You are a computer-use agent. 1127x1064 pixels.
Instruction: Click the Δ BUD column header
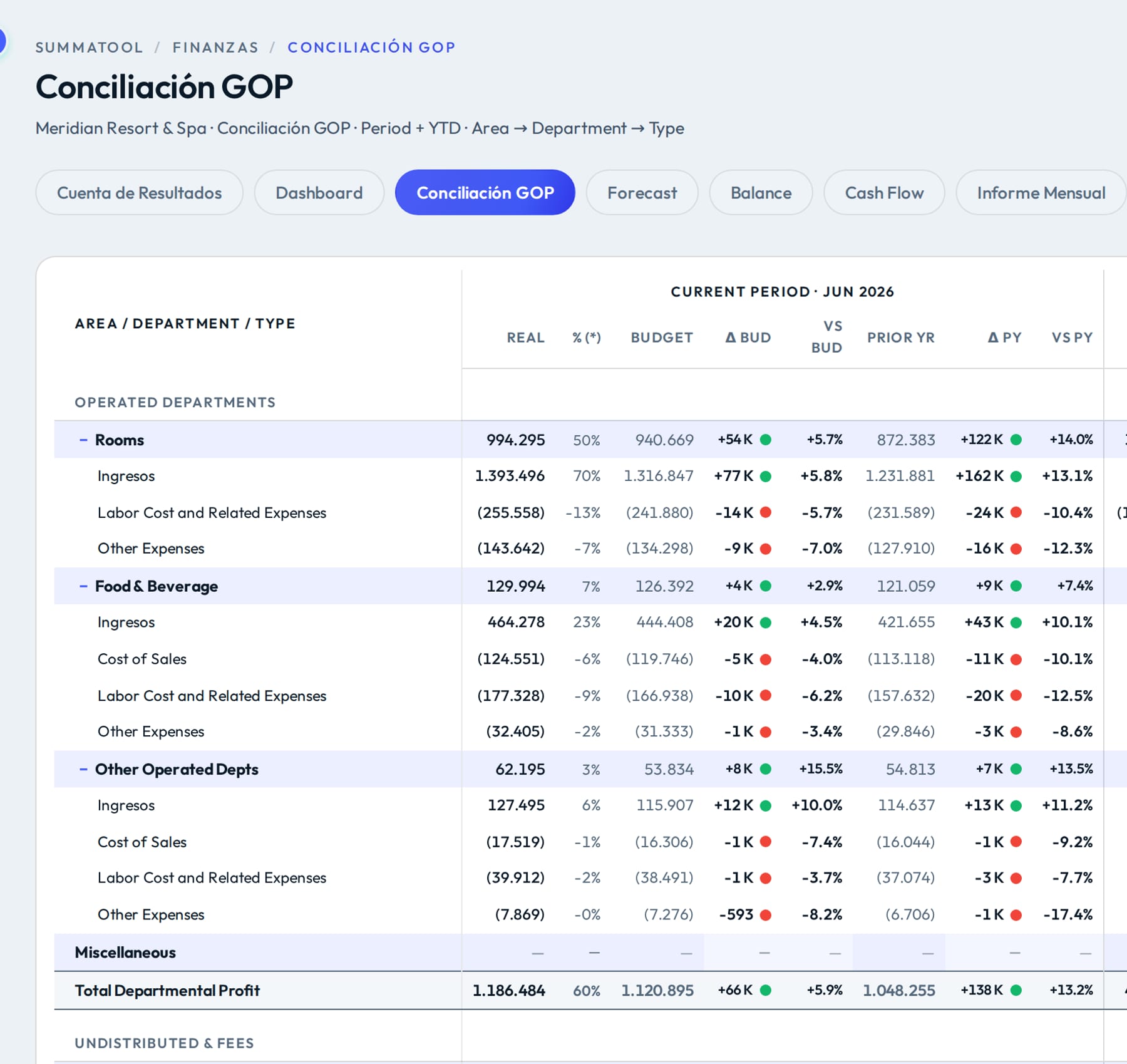click(748, 338)
